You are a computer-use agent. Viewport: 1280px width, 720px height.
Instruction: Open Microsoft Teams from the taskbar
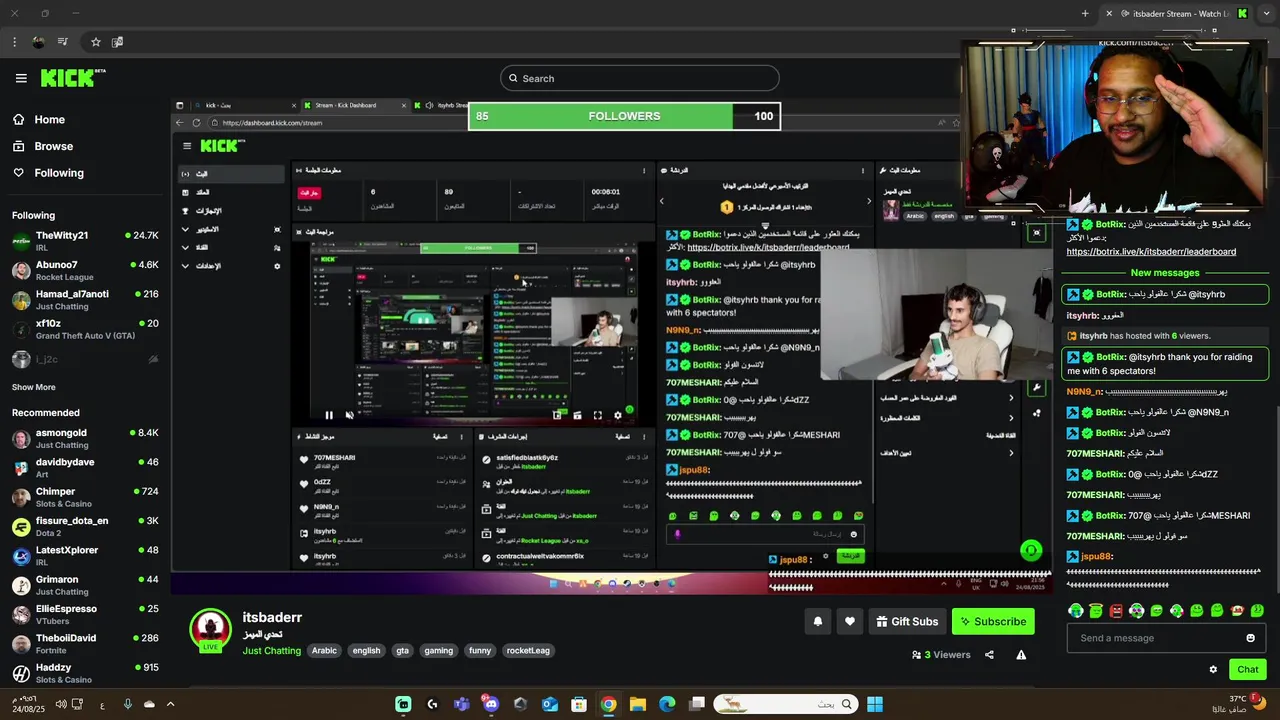click(x=461, y=704)
